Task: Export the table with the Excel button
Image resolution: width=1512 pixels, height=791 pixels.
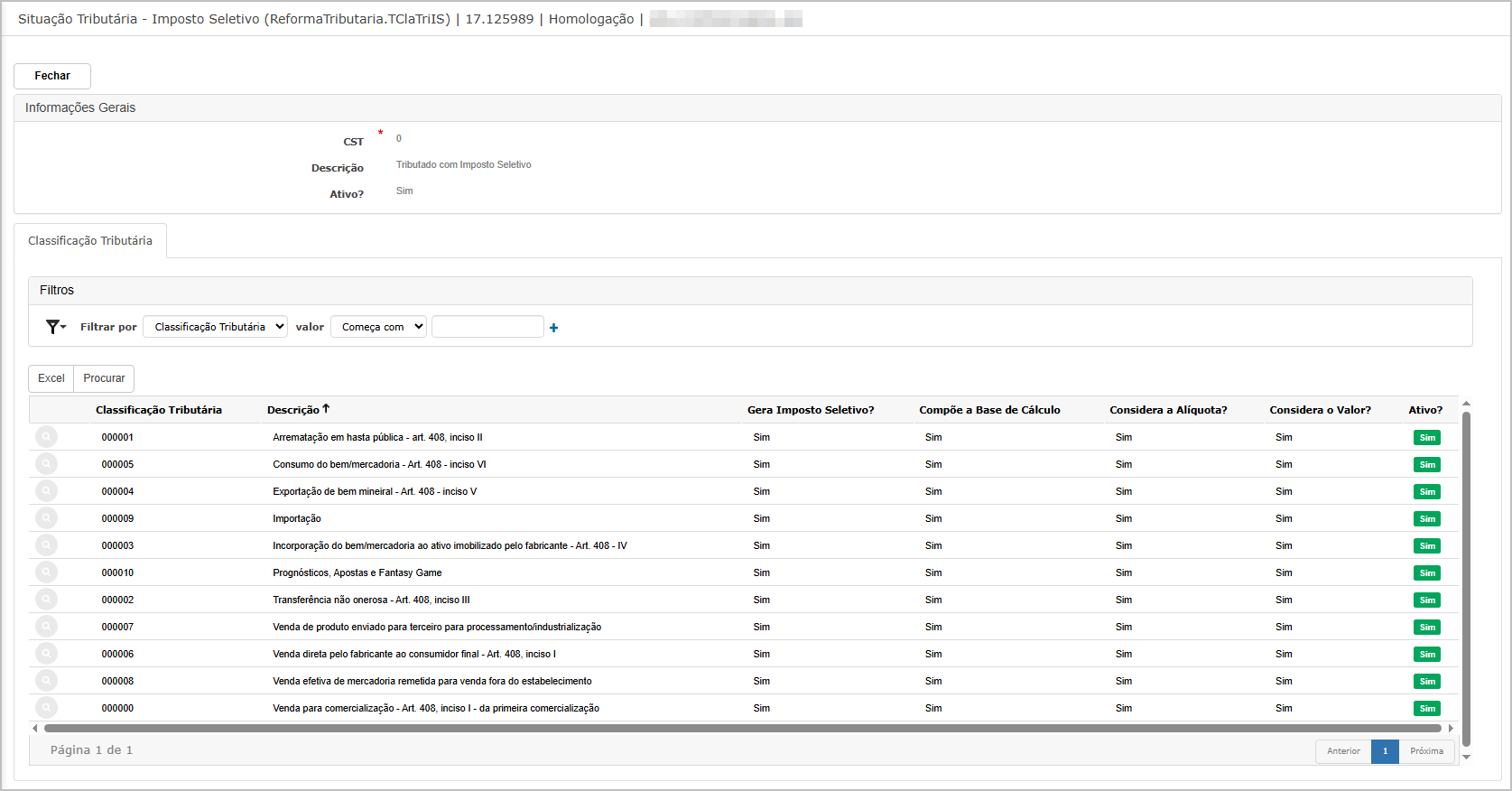Action: [x=51, y=378]
